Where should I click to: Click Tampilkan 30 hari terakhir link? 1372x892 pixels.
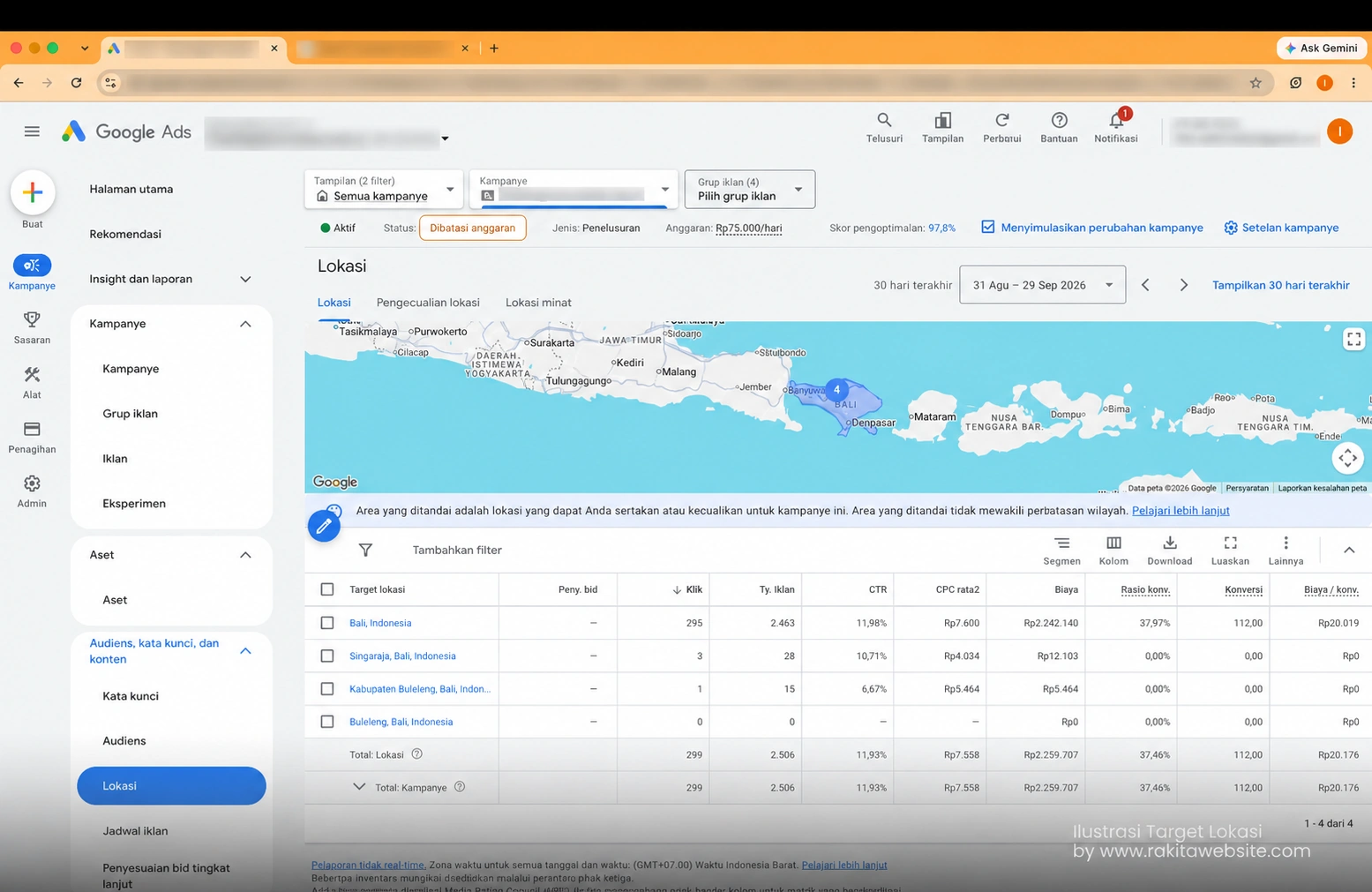[x=1280, y=285]
